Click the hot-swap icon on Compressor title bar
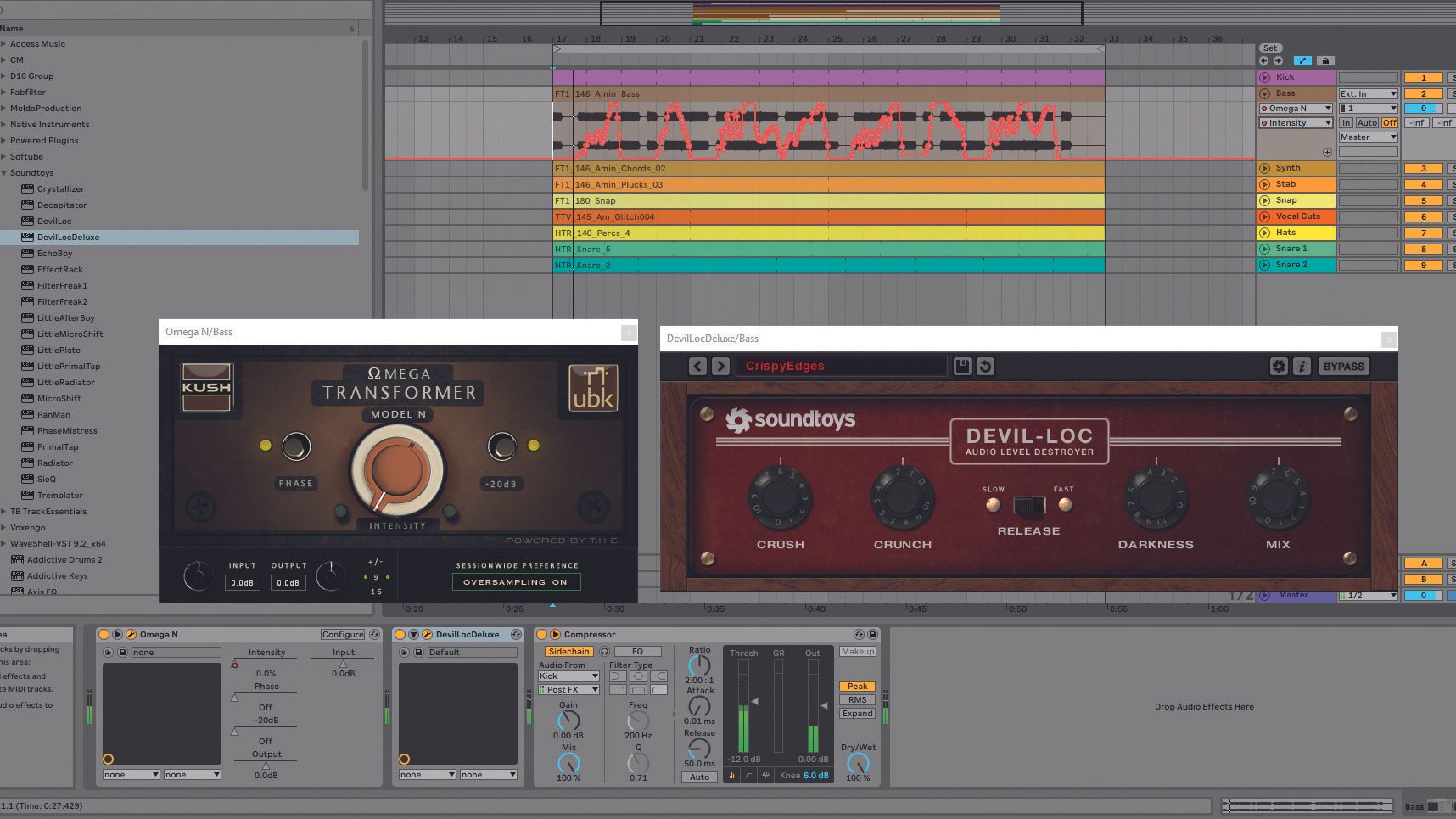 click(859, 634)
